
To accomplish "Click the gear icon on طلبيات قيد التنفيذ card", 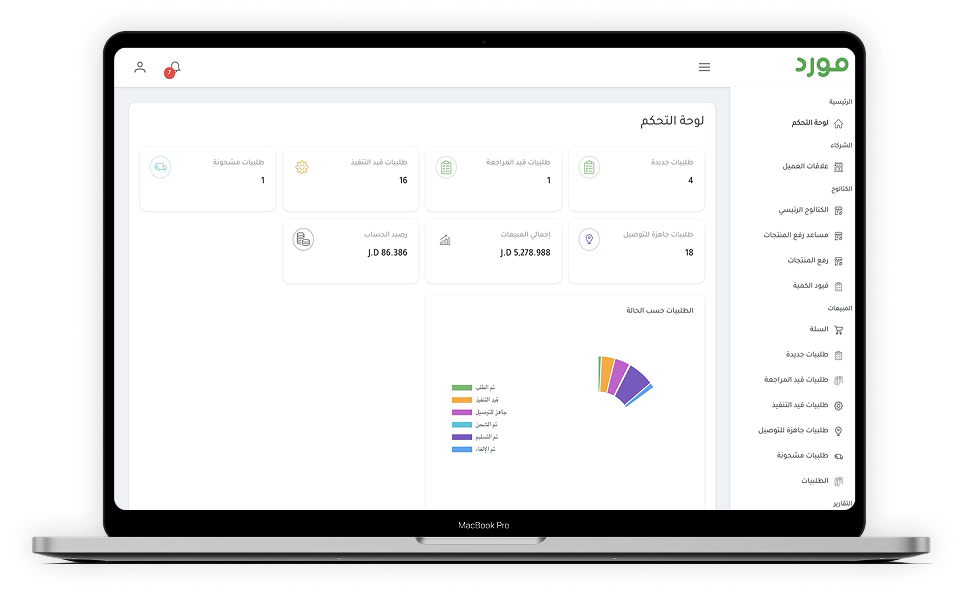I will tap(302, 167).
